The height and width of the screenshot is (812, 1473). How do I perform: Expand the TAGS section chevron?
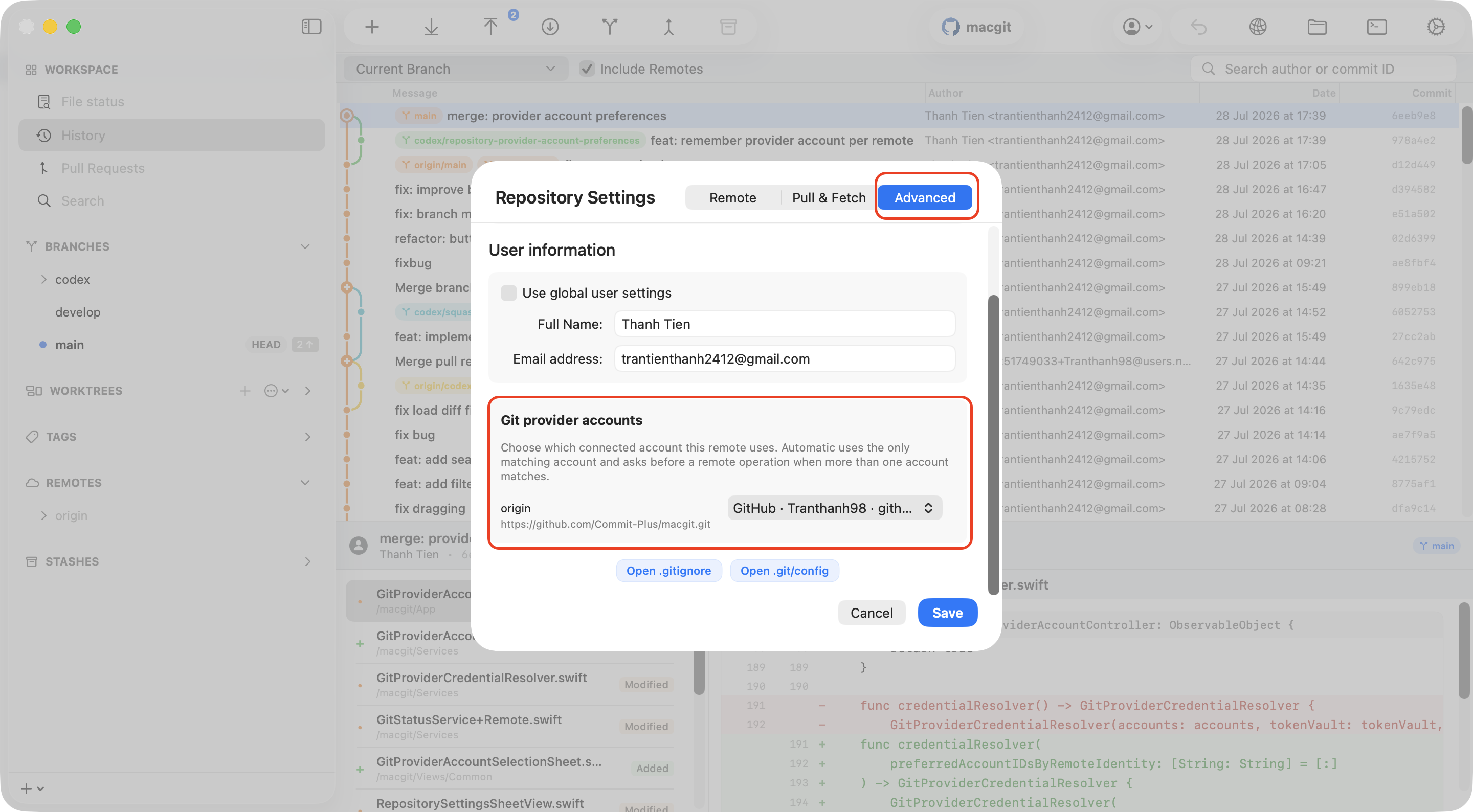(x=307, y=438)
